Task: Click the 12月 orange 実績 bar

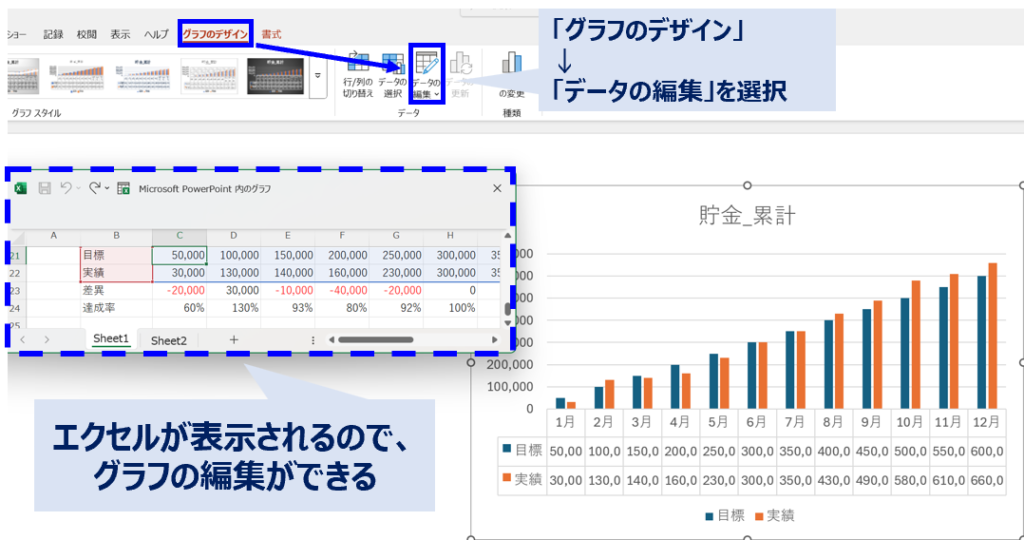Action: point(993,336)
